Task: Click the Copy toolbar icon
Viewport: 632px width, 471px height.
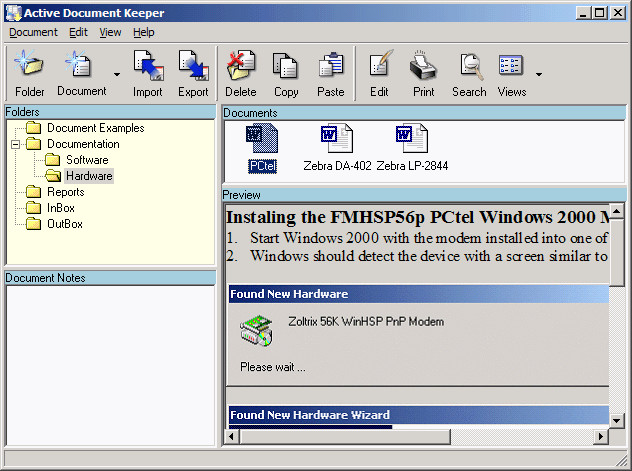Action: (x=286, y=73)
